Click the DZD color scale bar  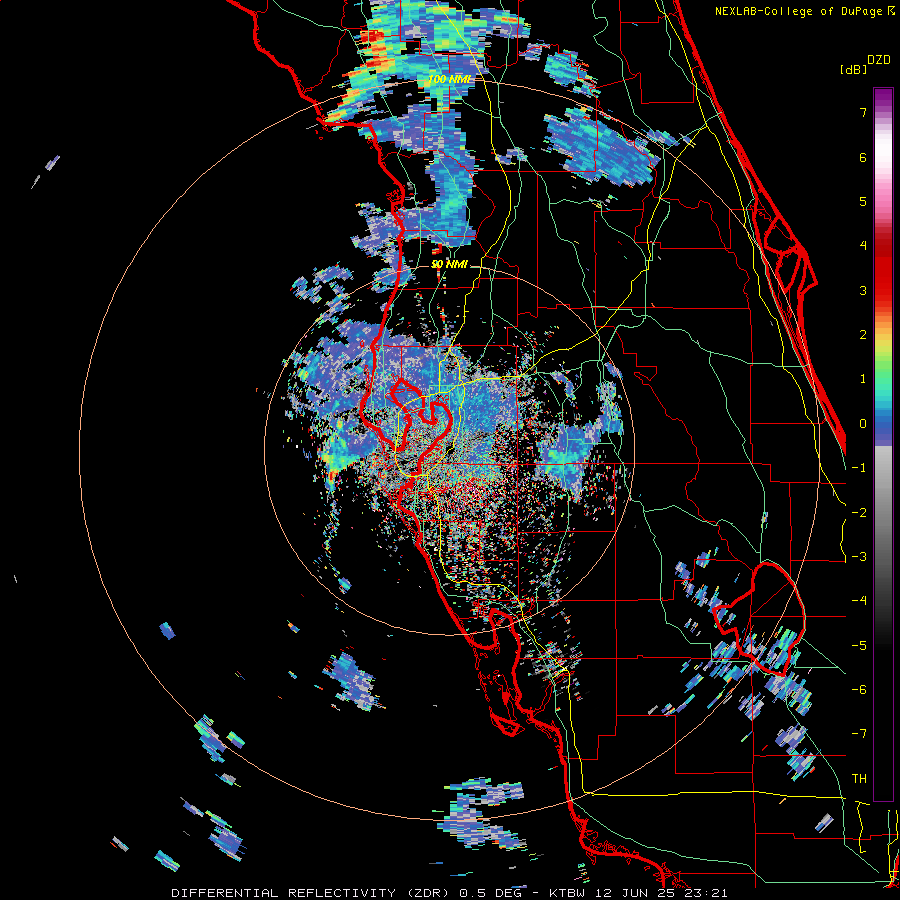[883, 444]
